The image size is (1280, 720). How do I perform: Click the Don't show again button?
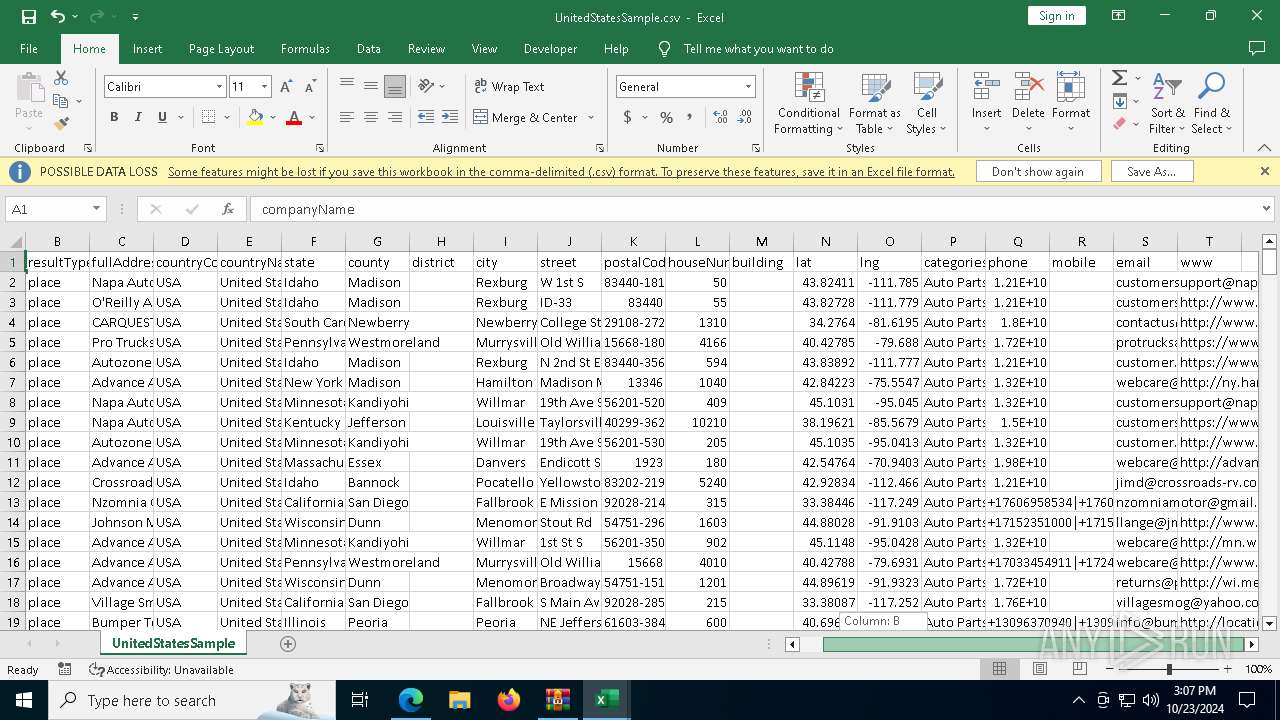[x=1037, y=172]
